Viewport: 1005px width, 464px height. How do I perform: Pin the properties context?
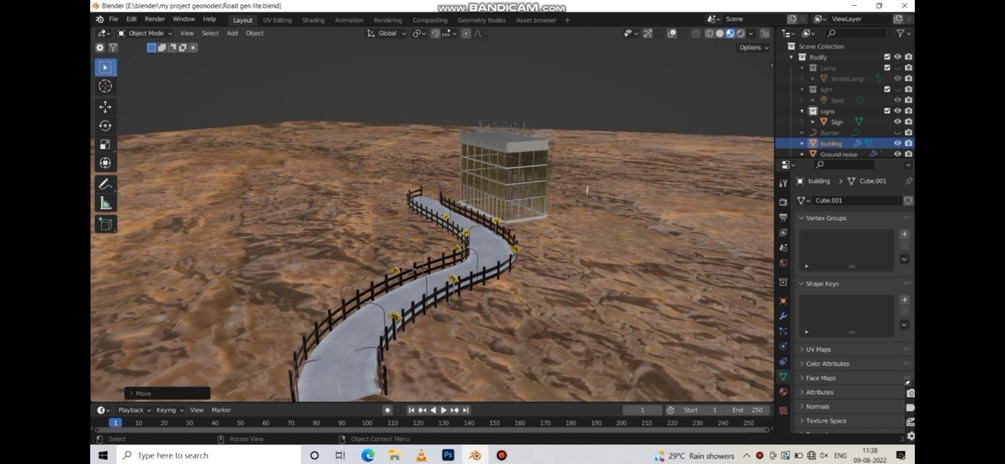click(908, 181)
